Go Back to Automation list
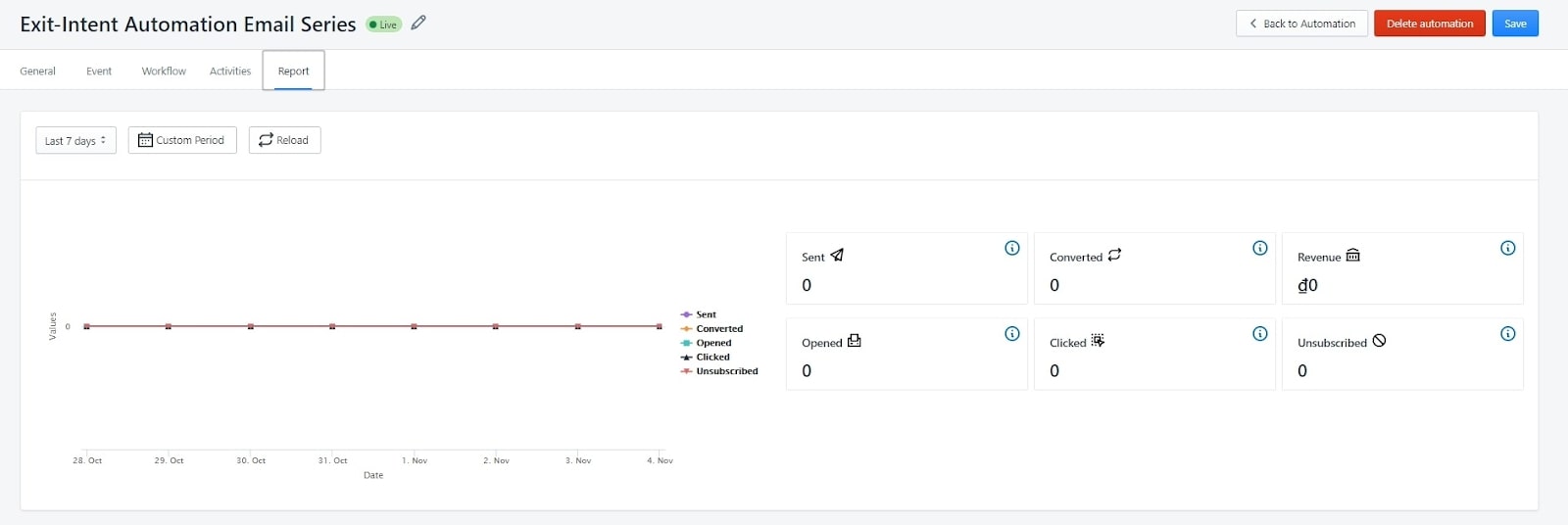 1301,24
